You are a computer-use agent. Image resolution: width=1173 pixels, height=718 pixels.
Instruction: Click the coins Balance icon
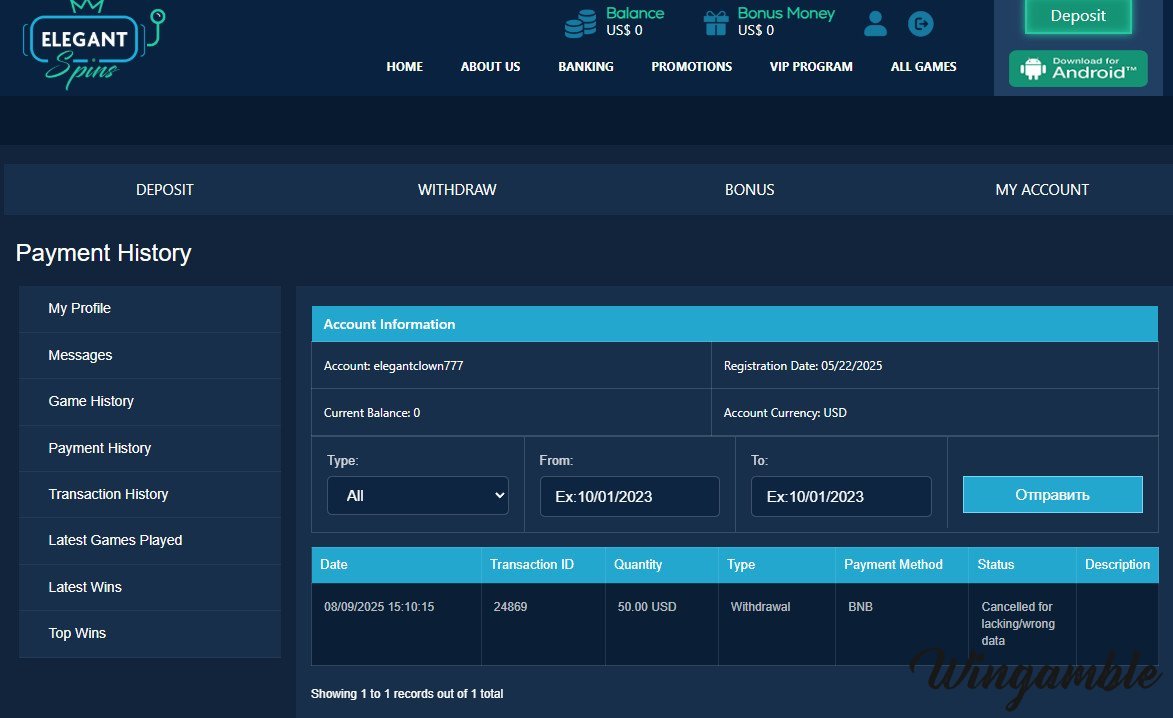(x=580, y=22)
